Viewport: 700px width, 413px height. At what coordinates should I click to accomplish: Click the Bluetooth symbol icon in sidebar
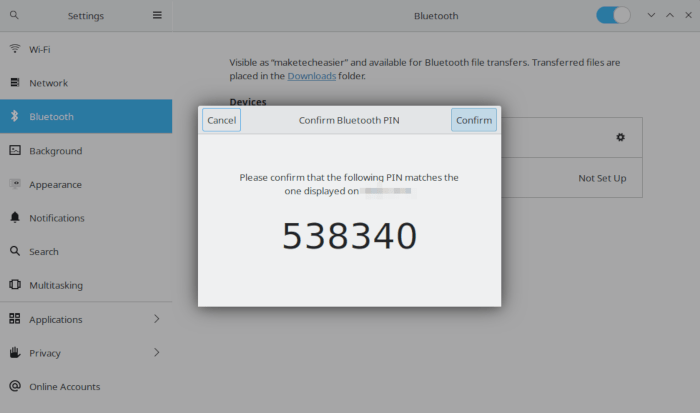(15, 116)
